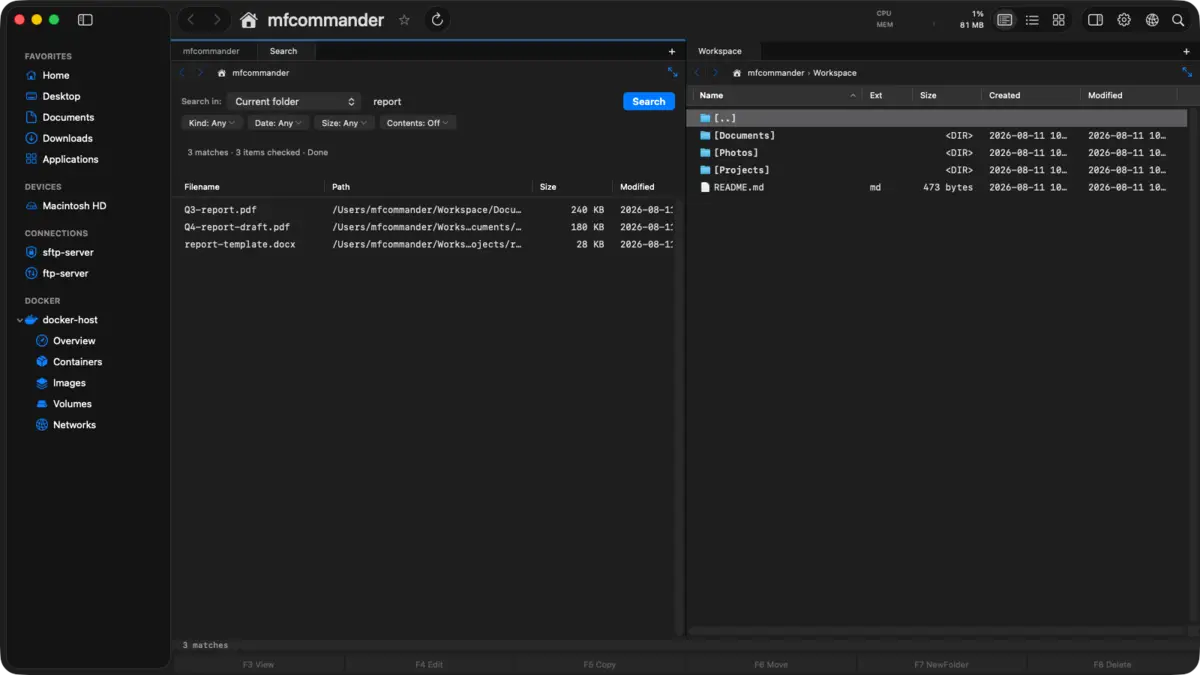The width and height of the screenshot is (1200, 675).
Task: Go back in the left pane
Action: coord(182,73)
